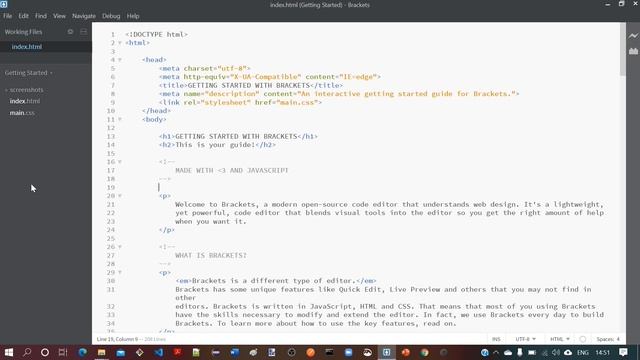This screenshot has height=360, width=640.
Task: Click the title text on line 7
Action: pos(249,85)
